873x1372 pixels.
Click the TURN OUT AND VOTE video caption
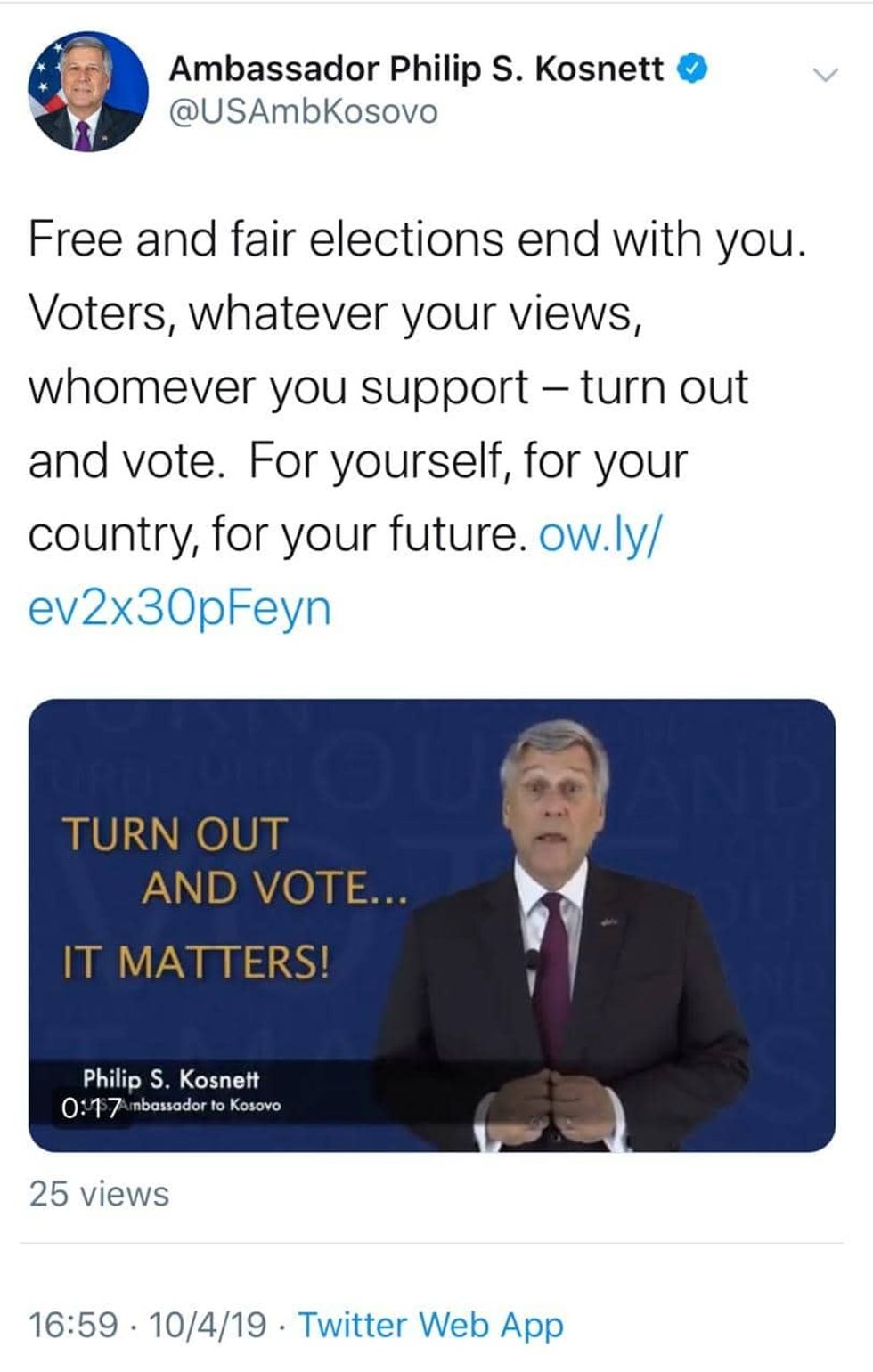tap(233, 861)
